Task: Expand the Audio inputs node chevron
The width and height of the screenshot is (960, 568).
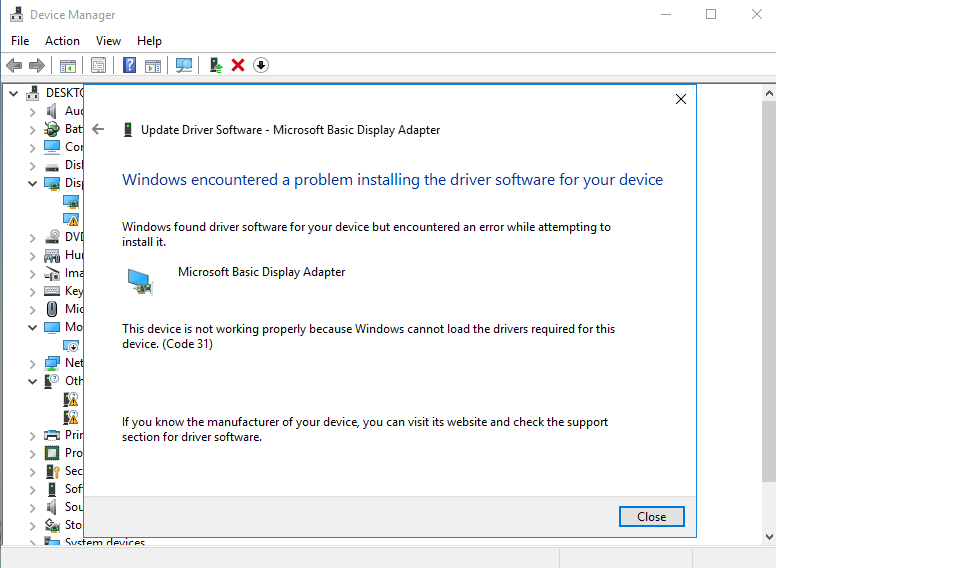Action: point(32,112)
